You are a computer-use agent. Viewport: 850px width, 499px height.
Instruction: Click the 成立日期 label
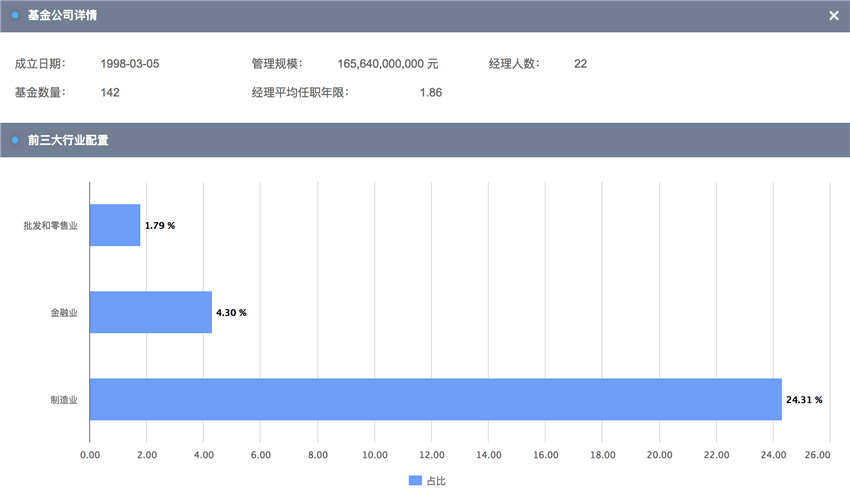(40, 64)
